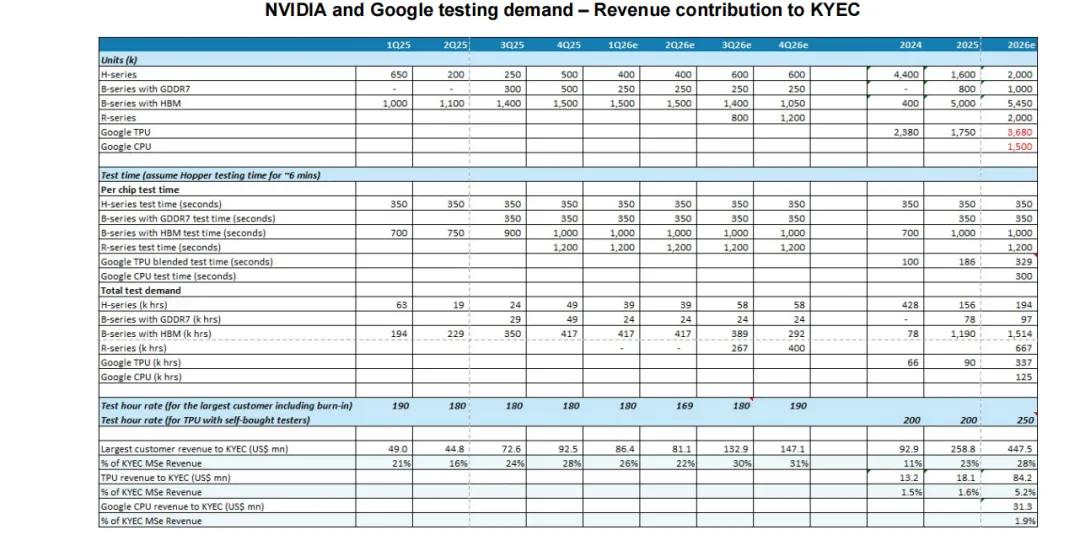Click 'Test hour rate (for TPU with self-bought testers)'

pyautogui.click(x=205, y=421)
